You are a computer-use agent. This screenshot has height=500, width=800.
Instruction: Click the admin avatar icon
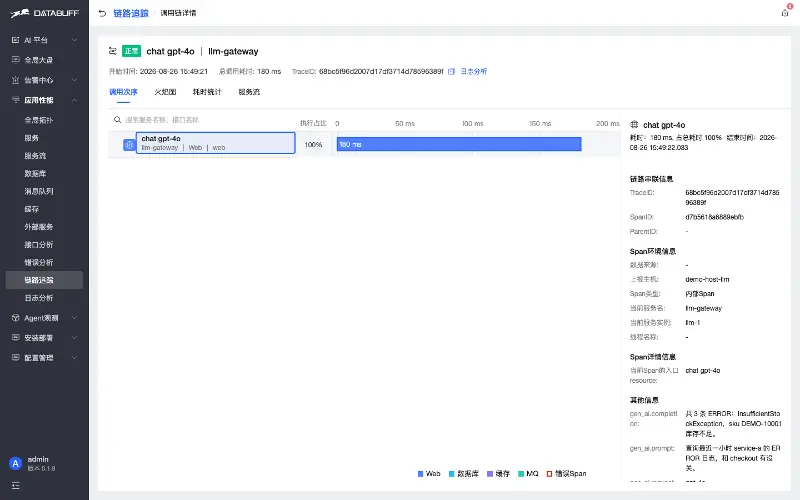(16, 463)
